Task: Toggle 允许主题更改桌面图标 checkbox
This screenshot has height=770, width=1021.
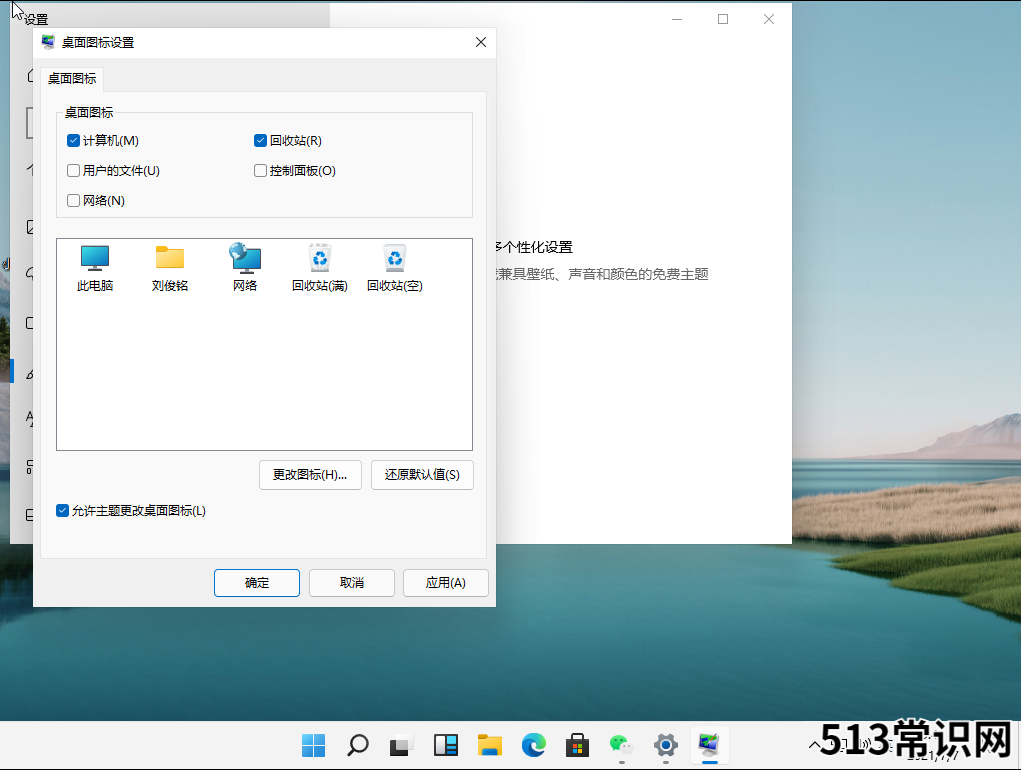Action: (63, 511)
